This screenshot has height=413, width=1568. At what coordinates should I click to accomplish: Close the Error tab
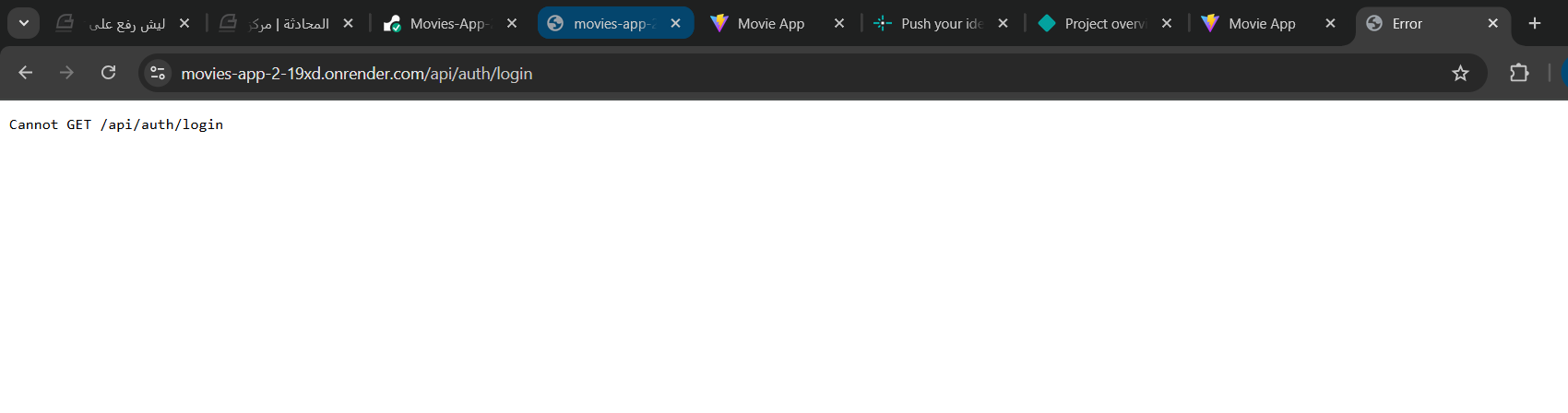point(1493,23)
